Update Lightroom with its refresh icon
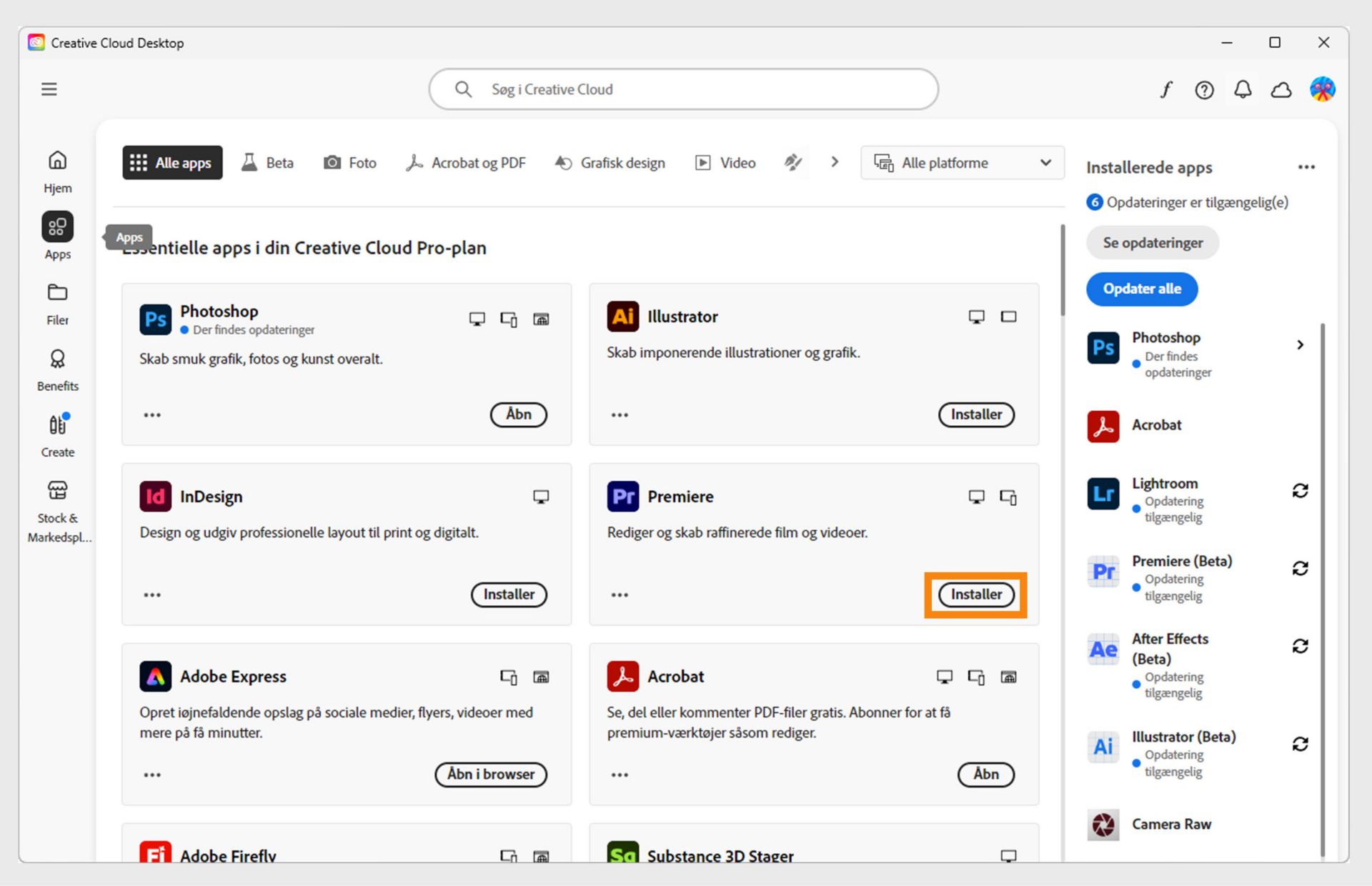Screen dimensions: 1372x886 (1300, 491)
